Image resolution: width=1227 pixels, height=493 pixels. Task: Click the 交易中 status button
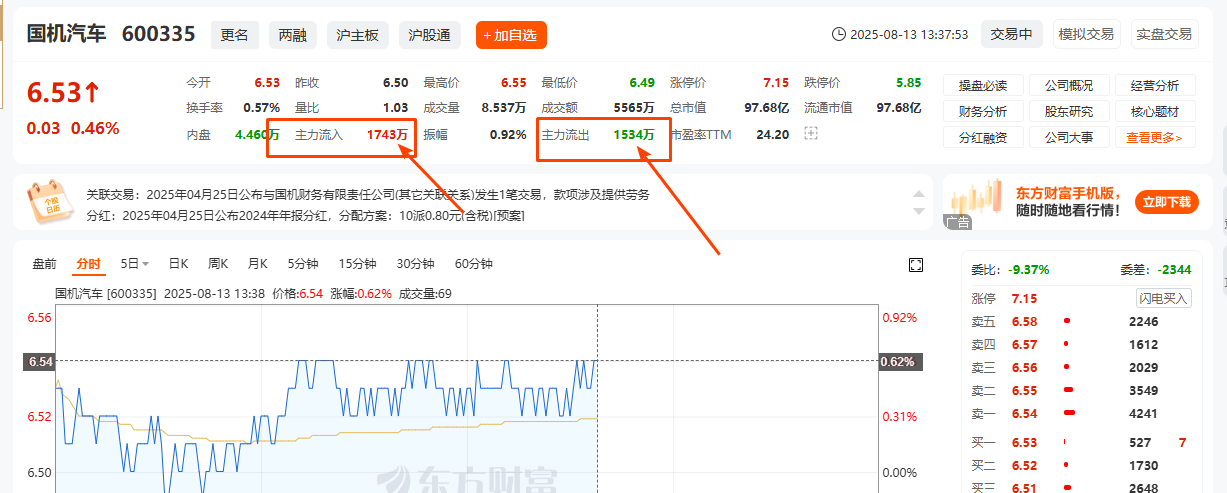pos(1011,34)
